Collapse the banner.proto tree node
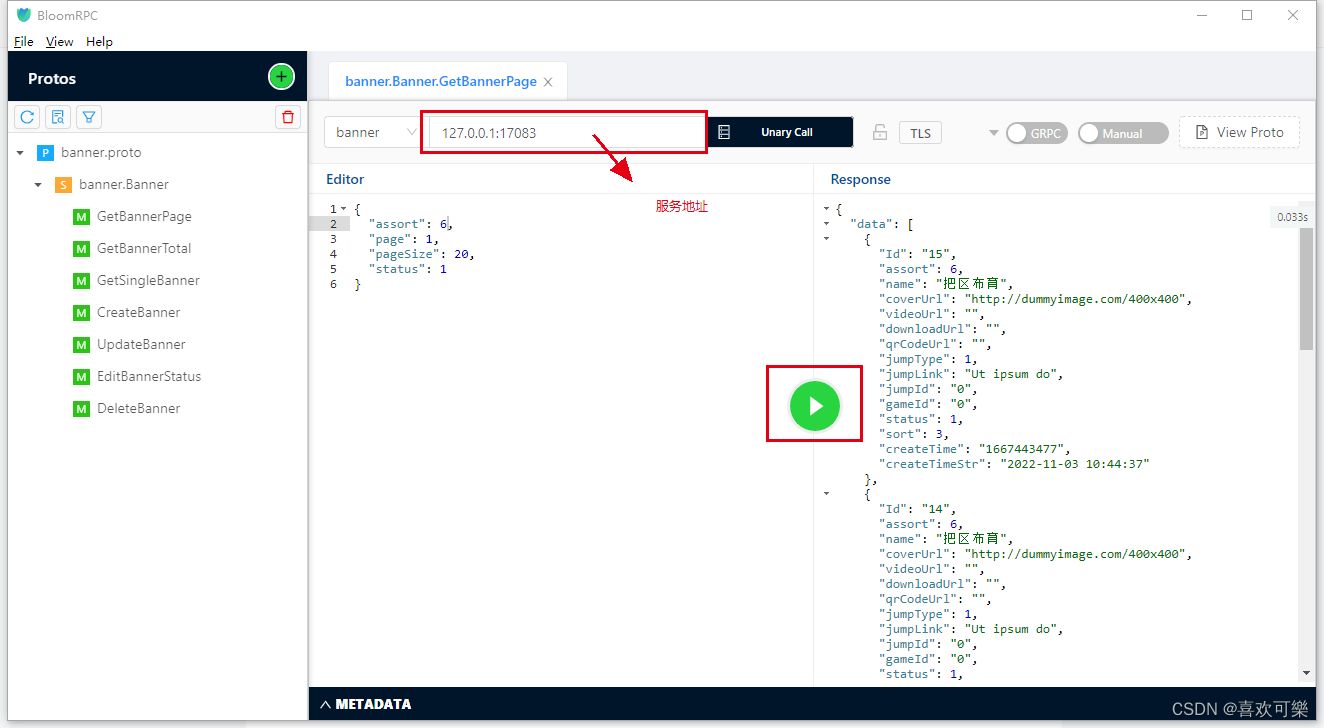 (20, 153)
